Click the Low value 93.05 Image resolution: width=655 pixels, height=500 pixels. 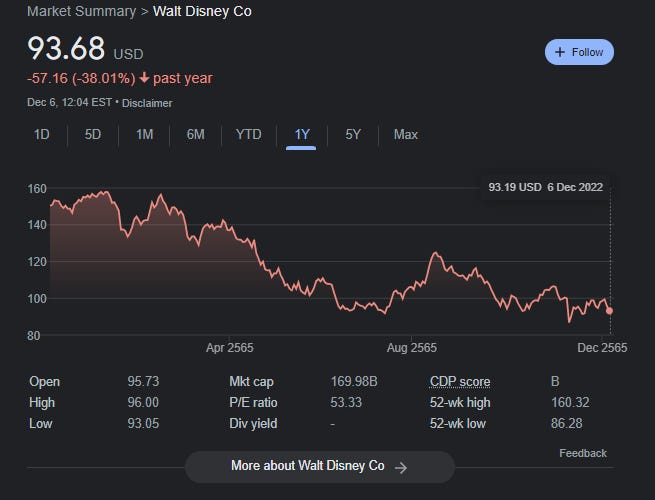pos(143,424)
